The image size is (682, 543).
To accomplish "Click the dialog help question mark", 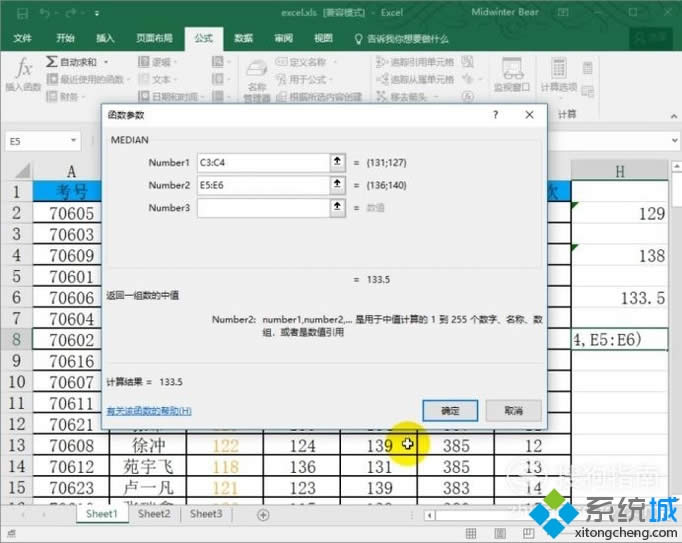I will pos(495,115).
